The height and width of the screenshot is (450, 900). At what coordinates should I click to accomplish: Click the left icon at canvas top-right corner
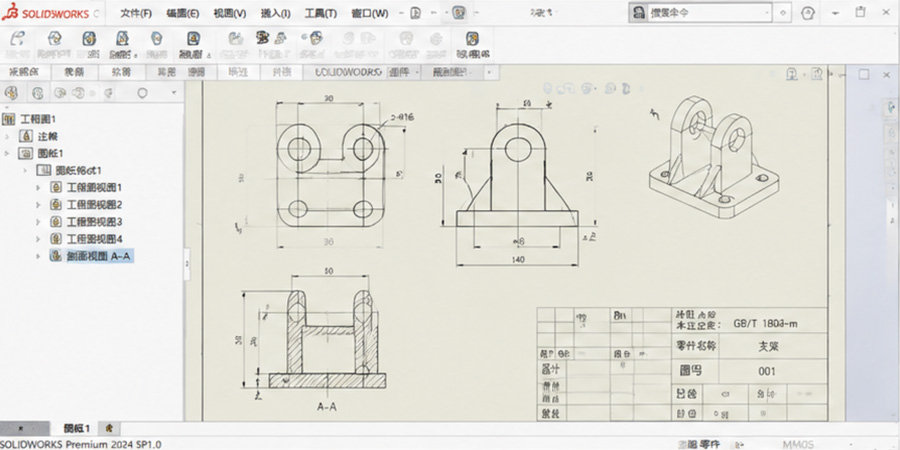(792, 74)
